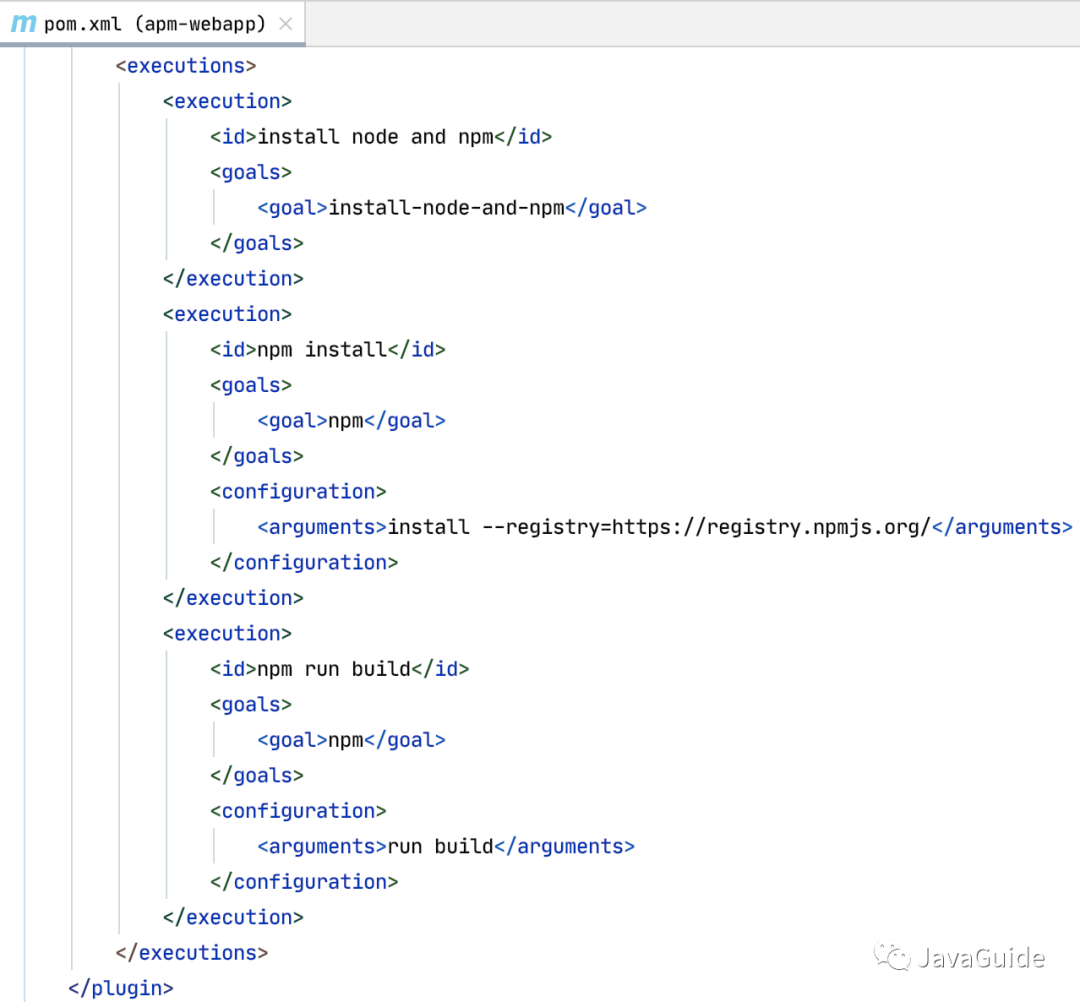The image size is (1080, 1002).
Task: Click the closing </id> tag after 'npm run build'
Action: pos(440,669)
